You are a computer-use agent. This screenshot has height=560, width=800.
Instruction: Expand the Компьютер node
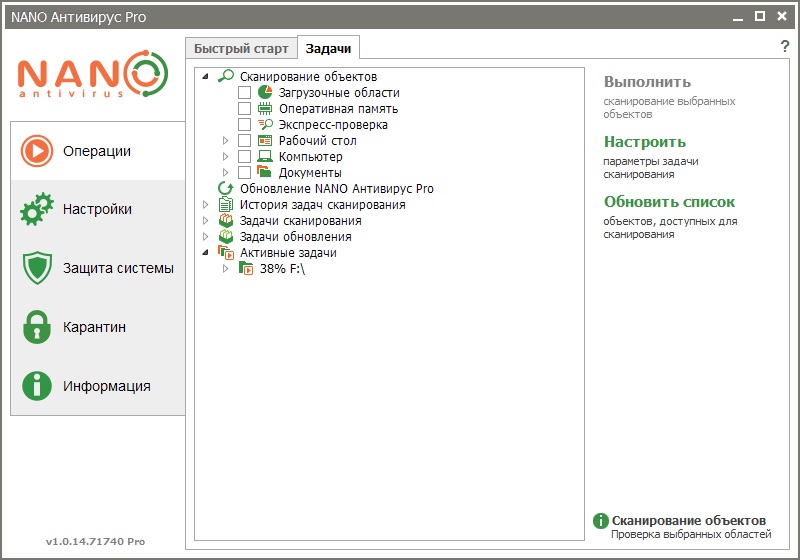click(x=226, y=157)
